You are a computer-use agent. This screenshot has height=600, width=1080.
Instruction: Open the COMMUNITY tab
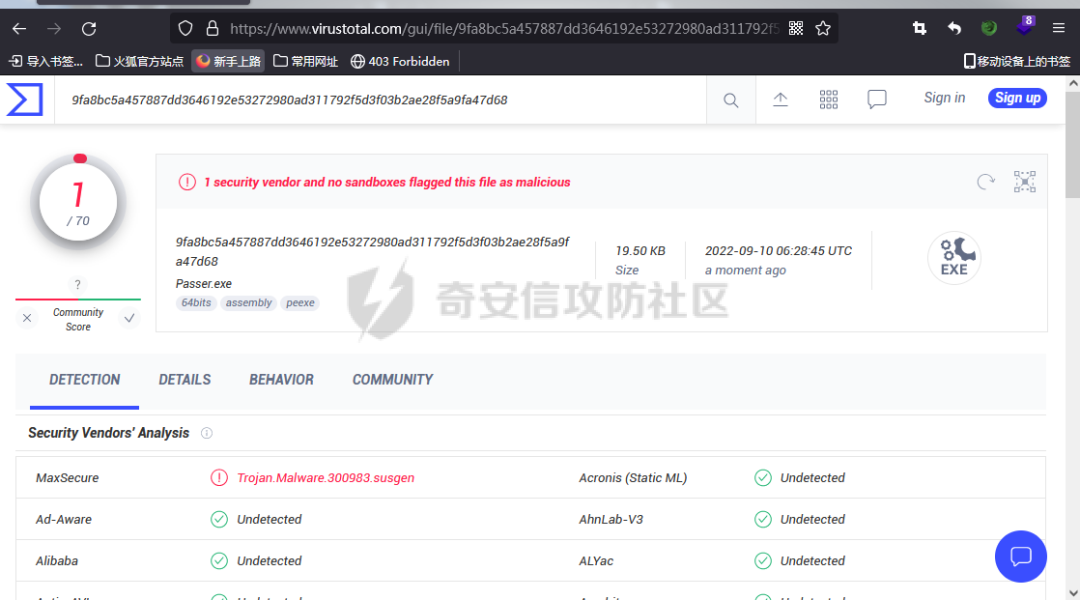point(393,380)
